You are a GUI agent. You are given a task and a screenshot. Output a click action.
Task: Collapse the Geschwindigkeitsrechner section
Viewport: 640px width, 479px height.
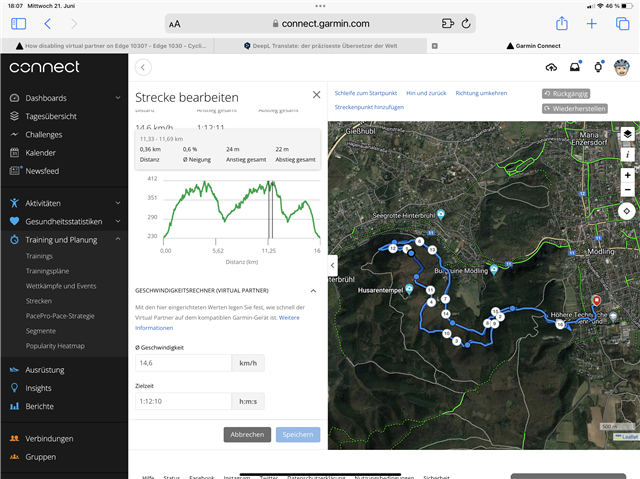pyautogui.click(x=314, y=291)
